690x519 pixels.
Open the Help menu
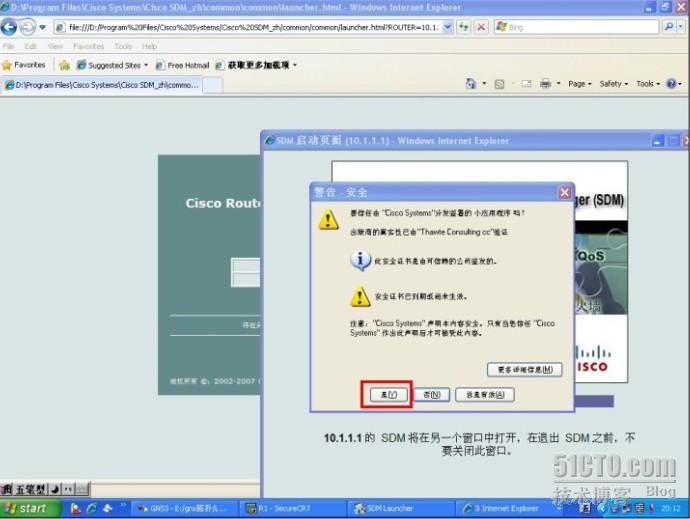click(150, 46)
